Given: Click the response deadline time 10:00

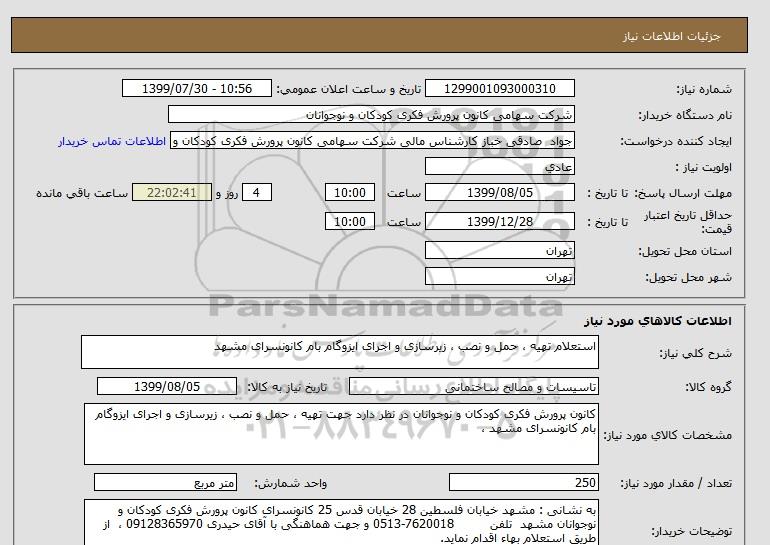Looking at the screenshot, I should click(x=350, y=192).
